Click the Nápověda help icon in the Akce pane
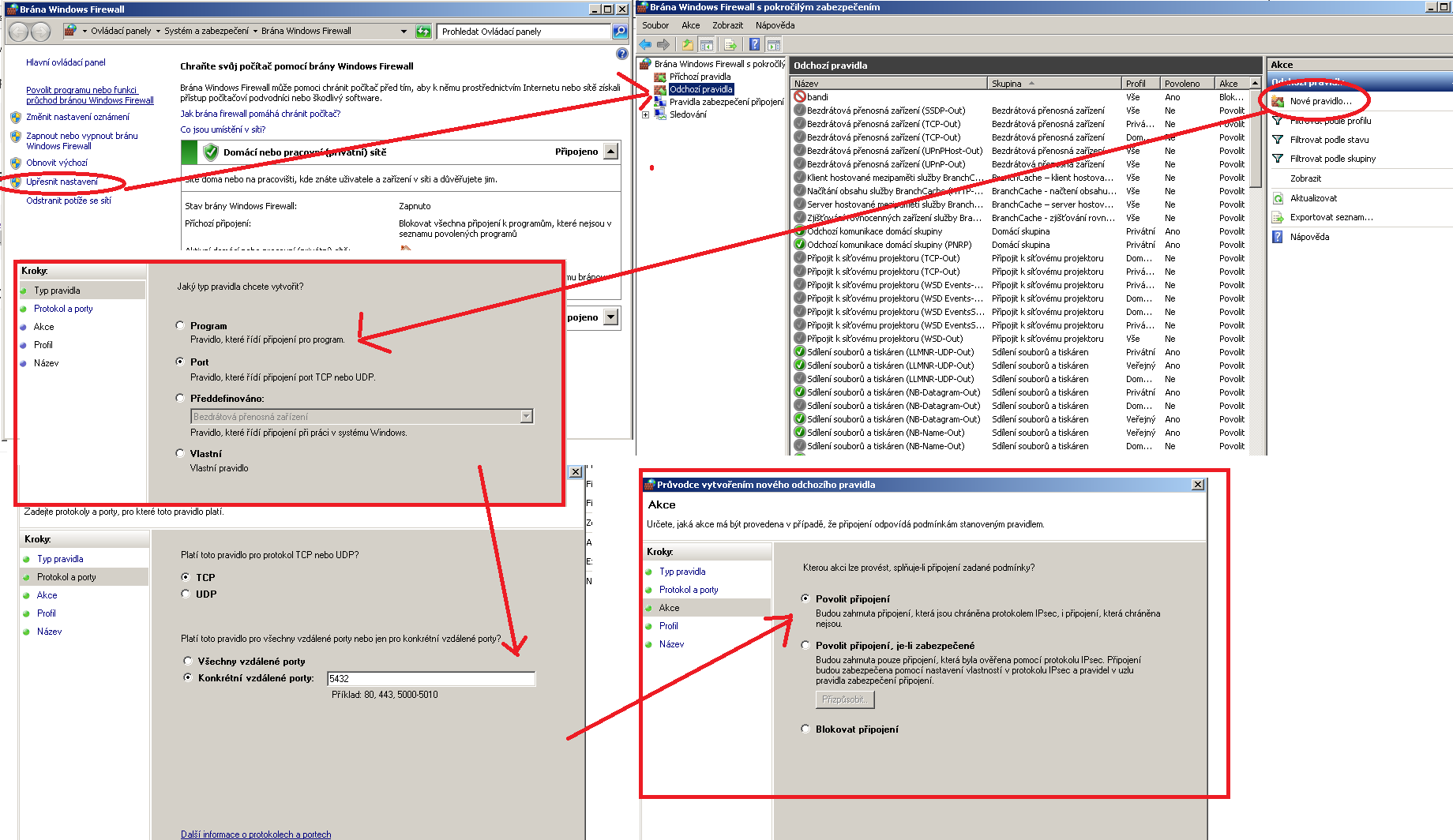Viewport: 1453px width, 840px height. click(1278, 237)
